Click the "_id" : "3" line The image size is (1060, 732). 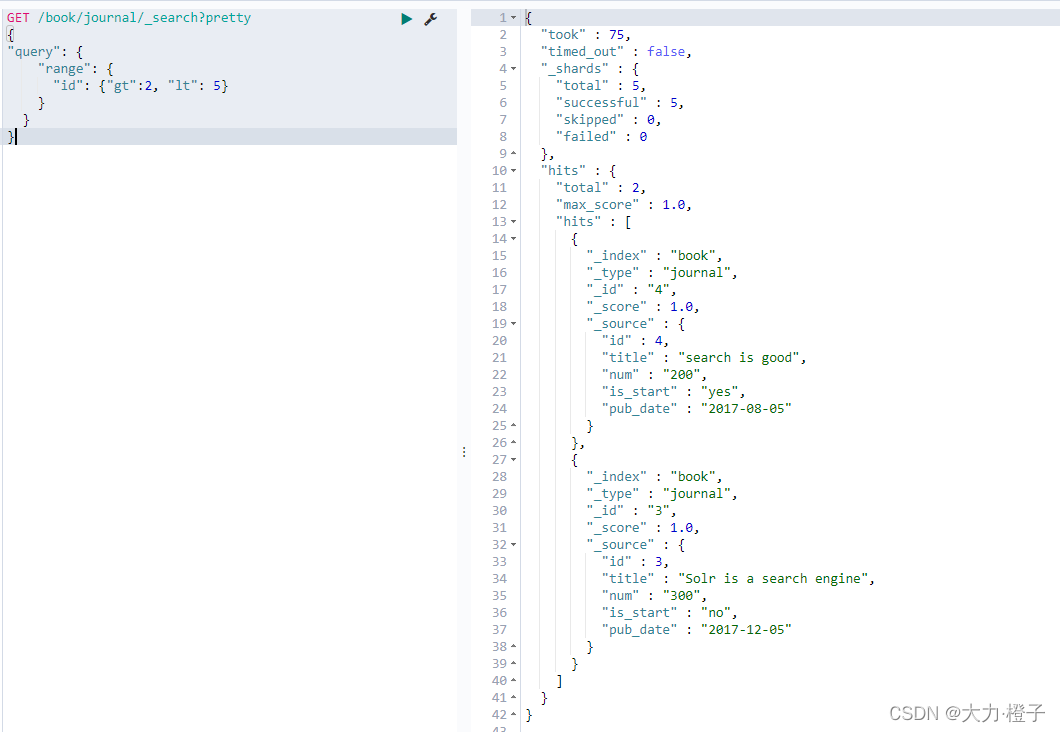[631, 511]
